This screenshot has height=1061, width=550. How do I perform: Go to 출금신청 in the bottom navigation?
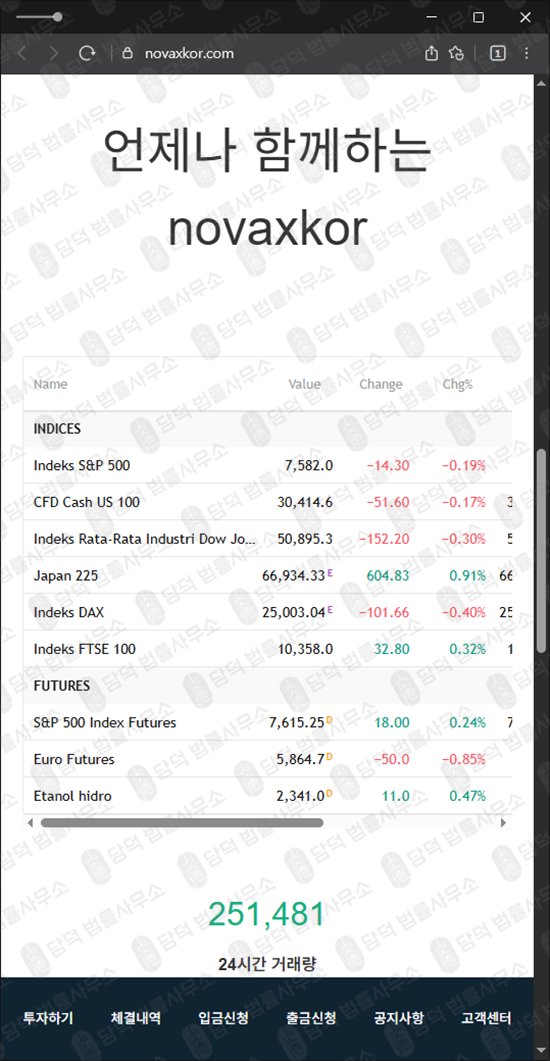[311, 1017]
